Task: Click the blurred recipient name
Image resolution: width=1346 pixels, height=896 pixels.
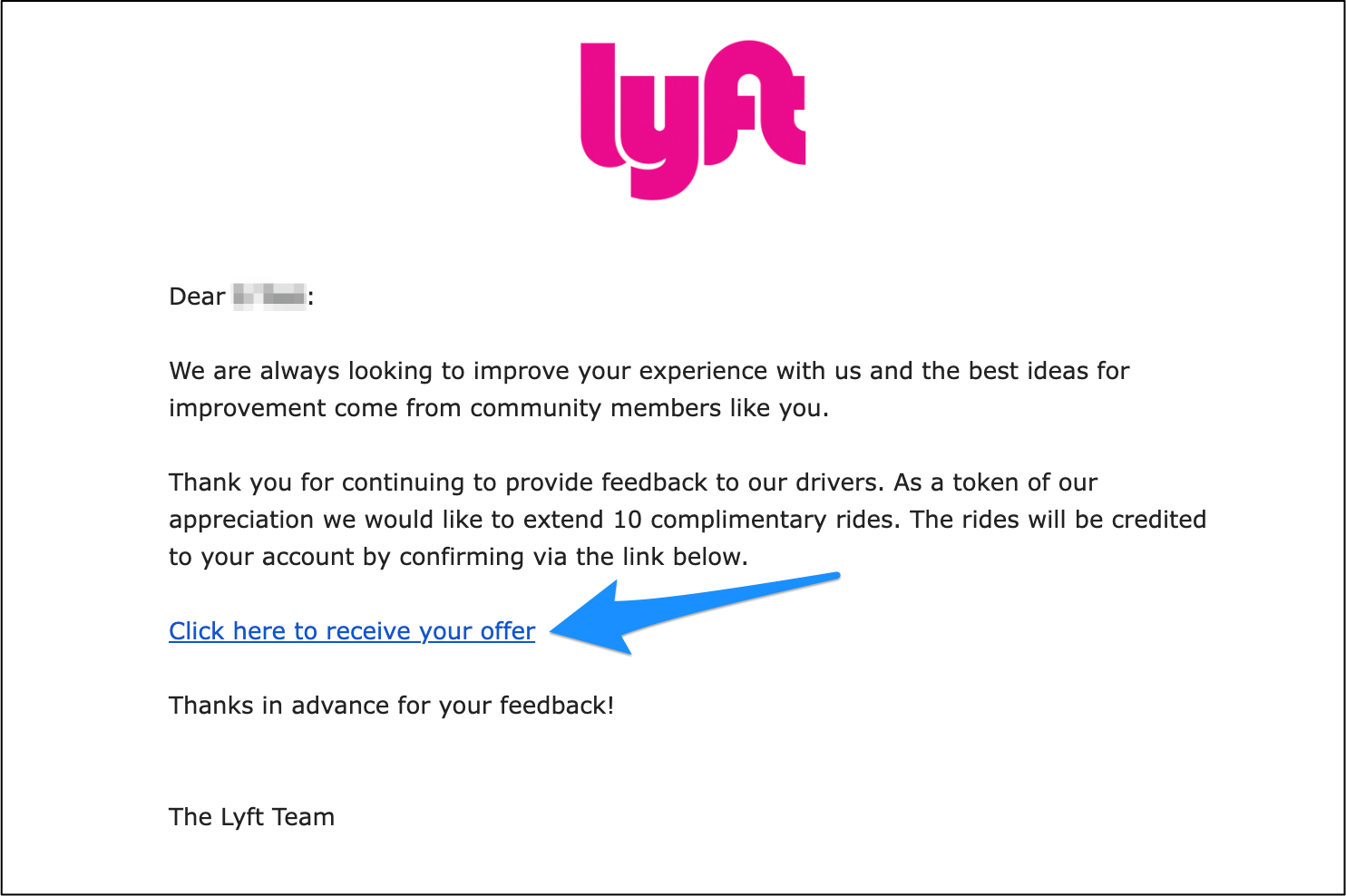Action: pos(269,297)
